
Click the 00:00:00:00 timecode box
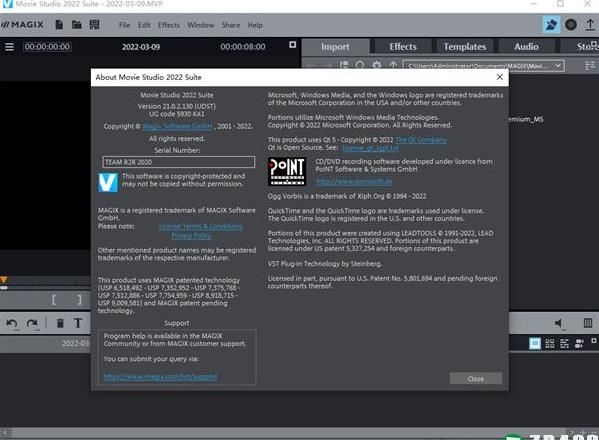(47, 47)
